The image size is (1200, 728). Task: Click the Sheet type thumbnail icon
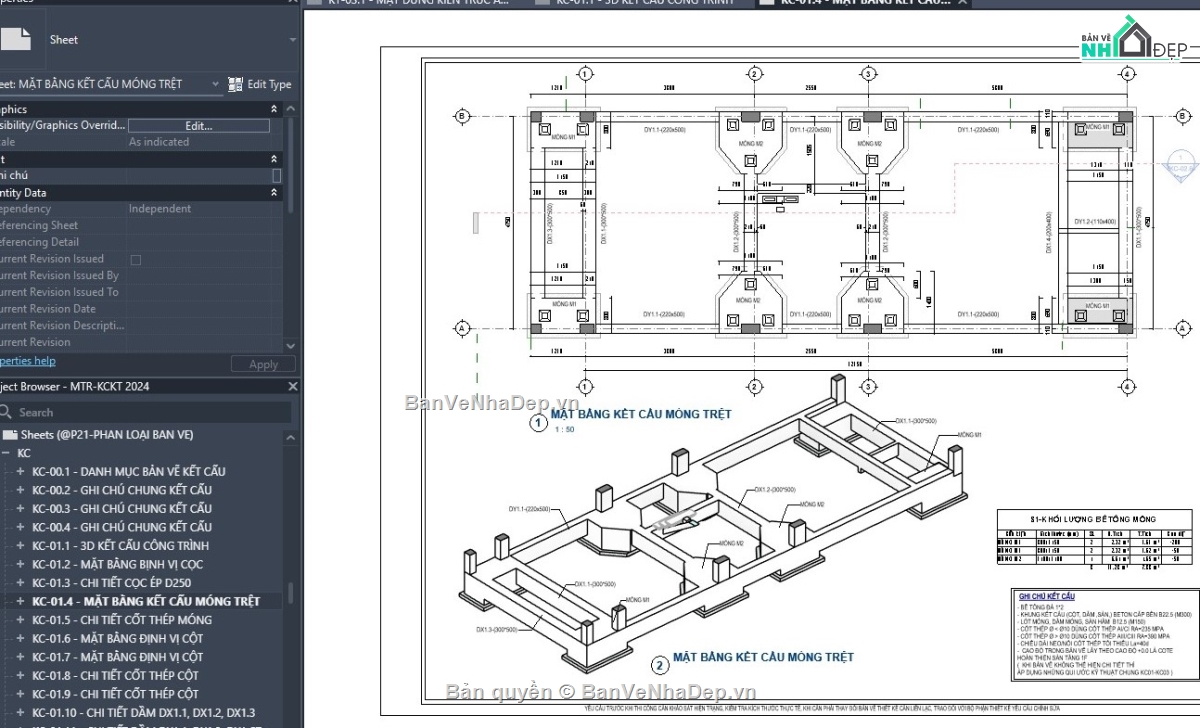click(15, 39)
